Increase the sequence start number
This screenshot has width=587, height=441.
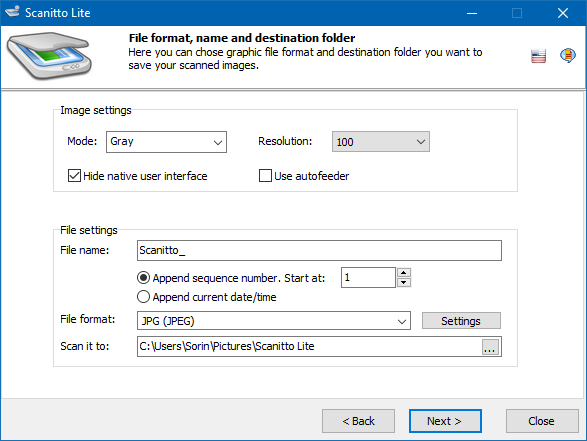(x=404, y=273)
